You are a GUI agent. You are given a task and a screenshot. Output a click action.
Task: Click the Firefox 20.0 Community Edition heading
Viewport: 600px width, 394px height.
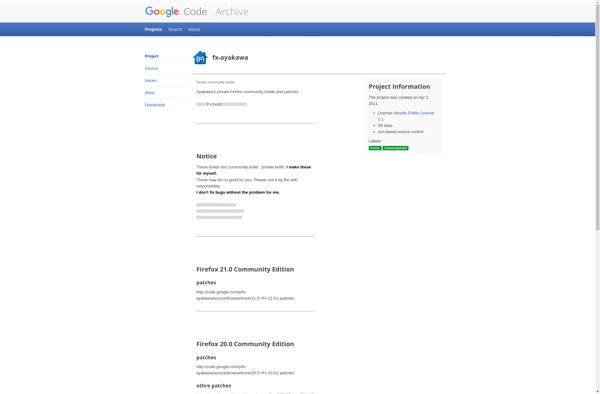coord(245,344)
